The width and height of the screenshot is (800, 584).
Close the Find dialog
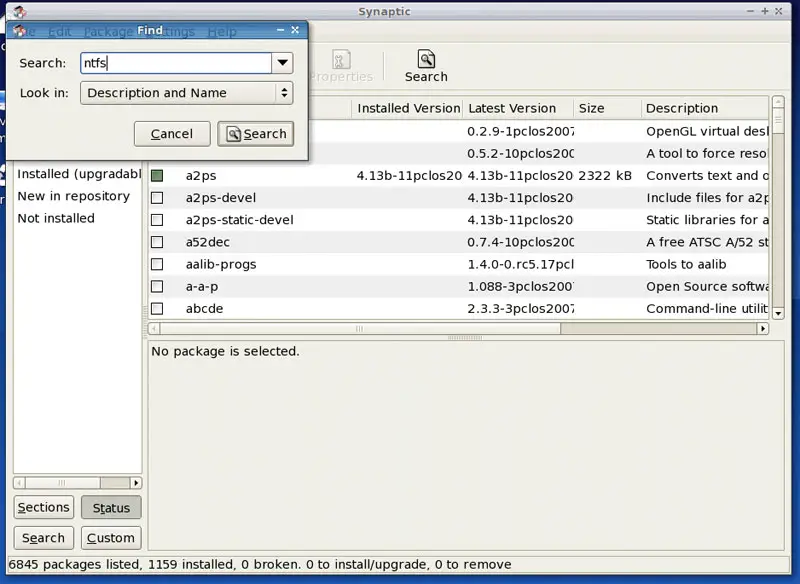pos(295,30)
